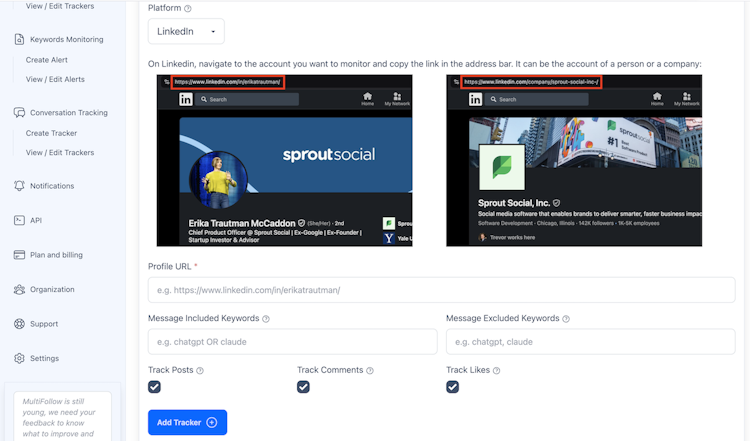Open the top View / Edit Trackers link
Screen dimensions: 750x441
tap(60, 6)
